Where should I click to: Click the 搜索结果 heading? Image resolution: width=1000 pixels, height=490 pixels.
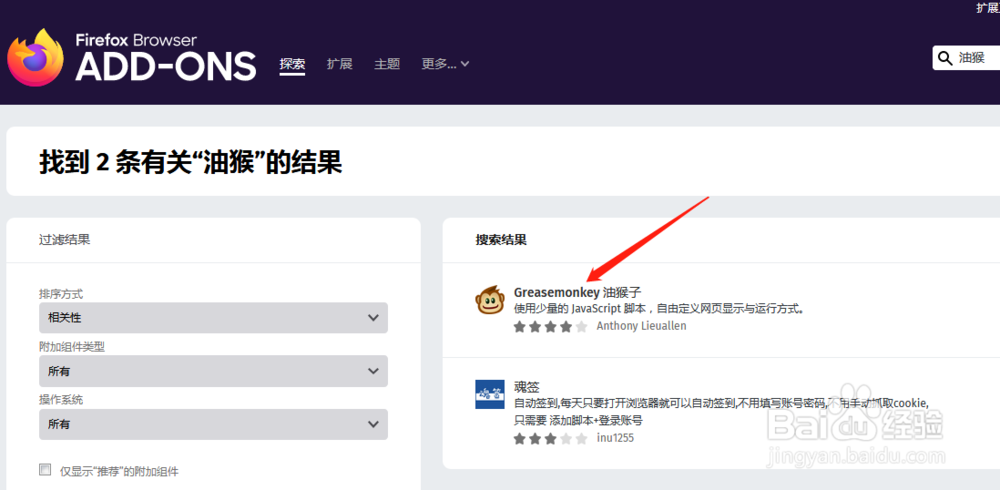tap(501, 241)
